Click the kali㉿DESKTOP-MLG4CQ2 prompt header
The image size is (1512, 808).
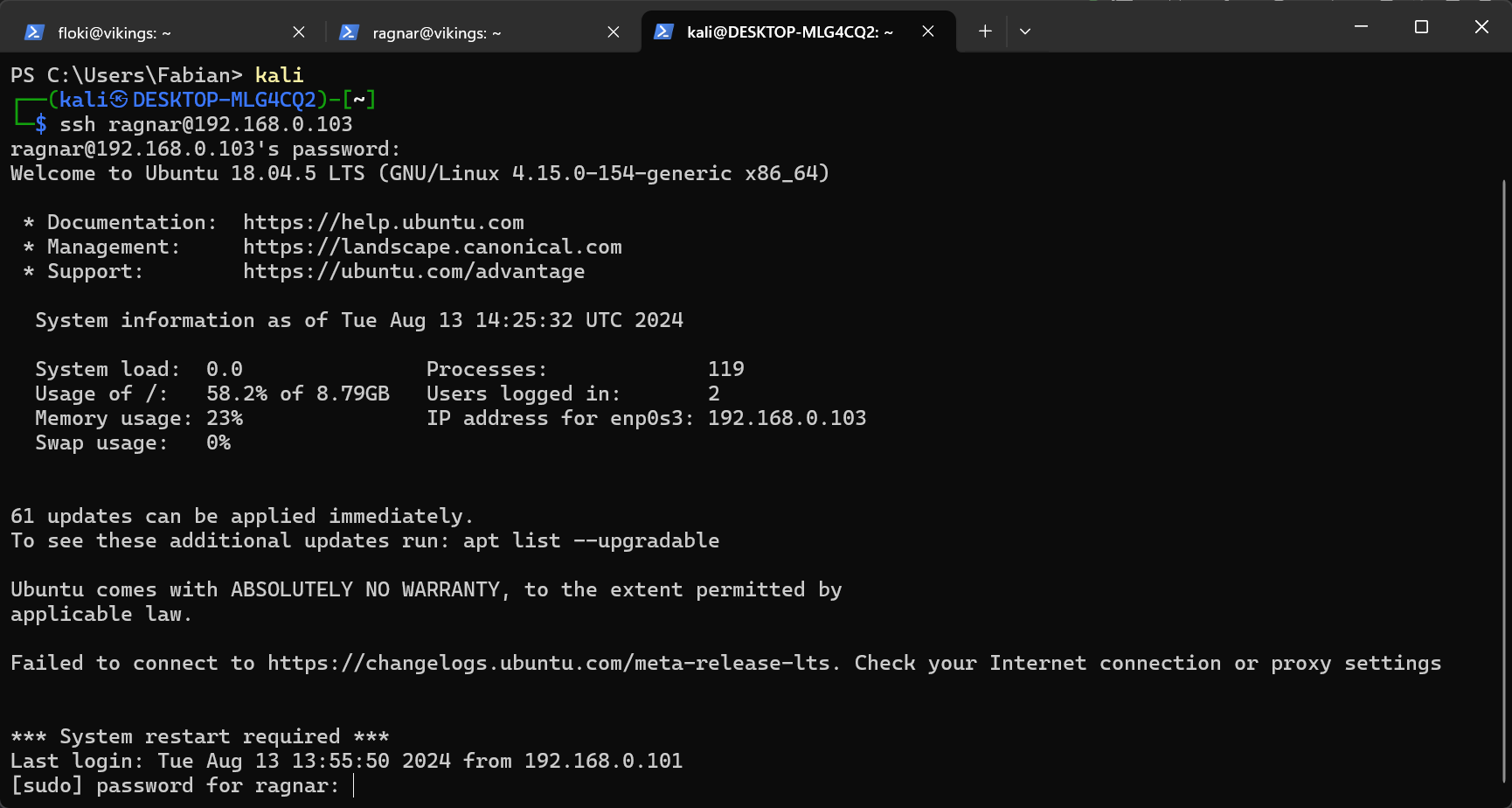point(212,100)
